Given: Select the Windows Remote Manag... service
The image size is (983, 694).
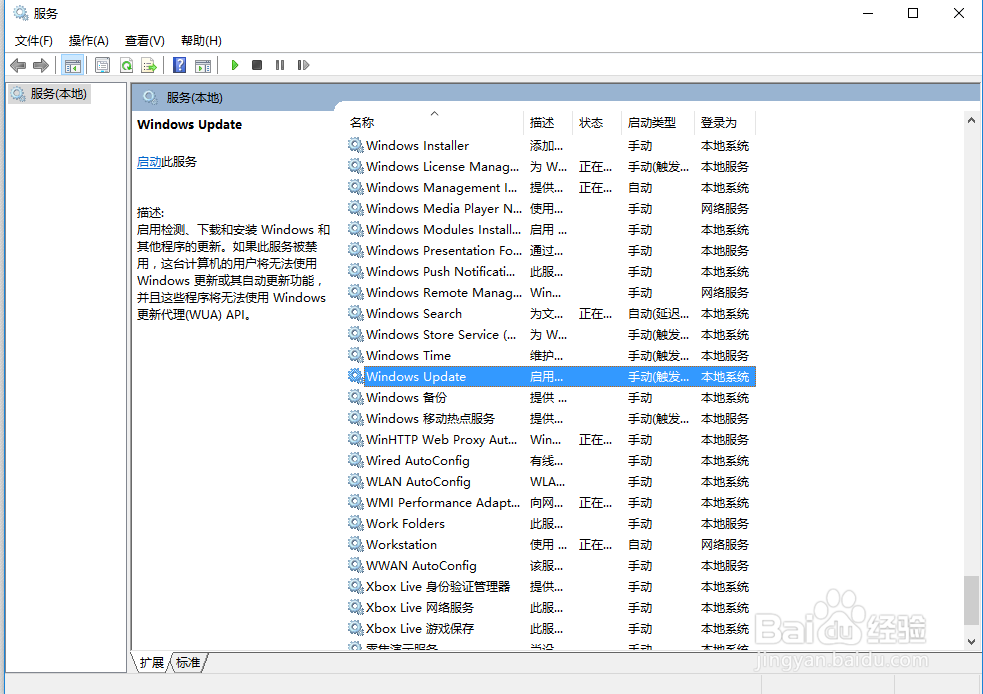Looking at the screenshot, I should (x=551, y=293).
